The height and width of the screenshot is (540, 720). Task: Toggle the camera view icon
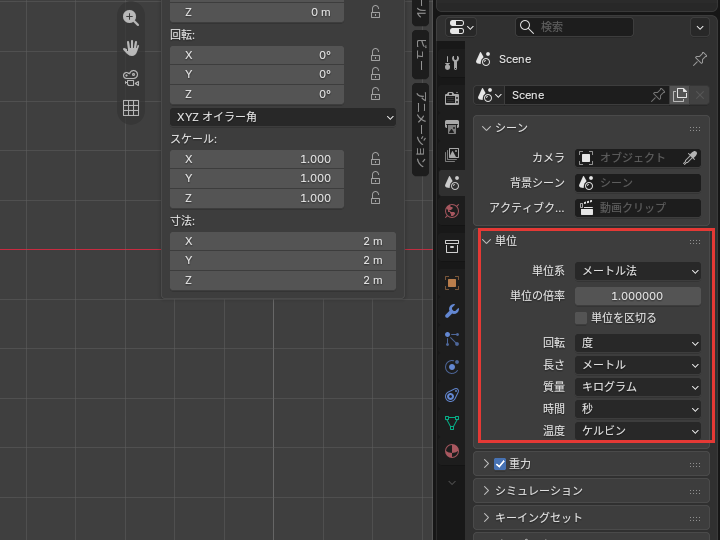click(131, 78)
